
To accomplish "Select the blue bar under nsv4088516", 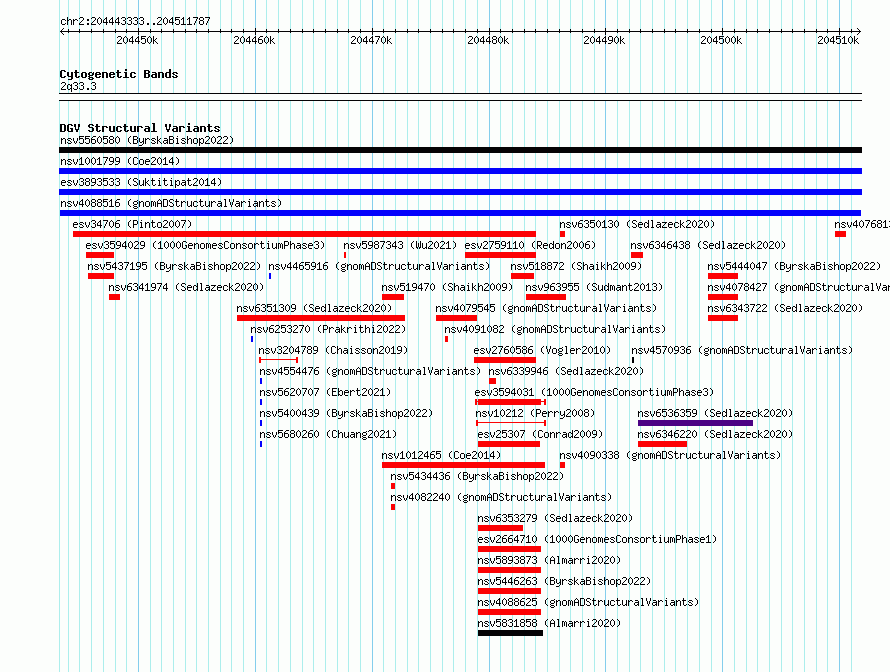I will coord(460,213).
